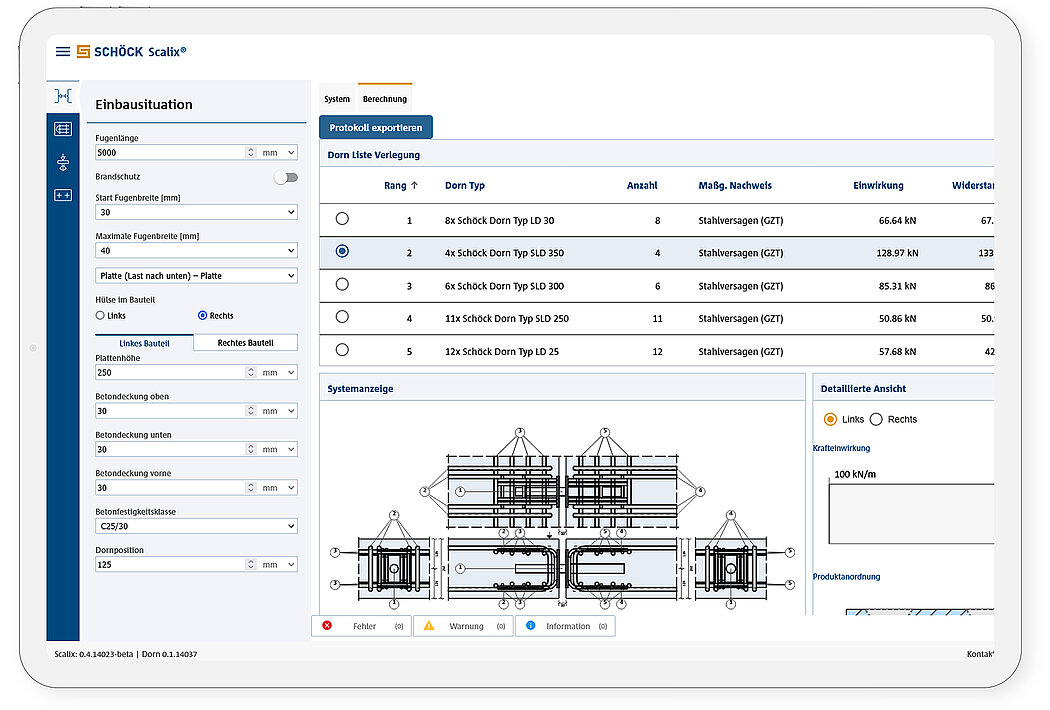The width and height of the screenshot is (1050, 710).
Task: Select rank 1 dowel option LD 30
Action: 341,218
